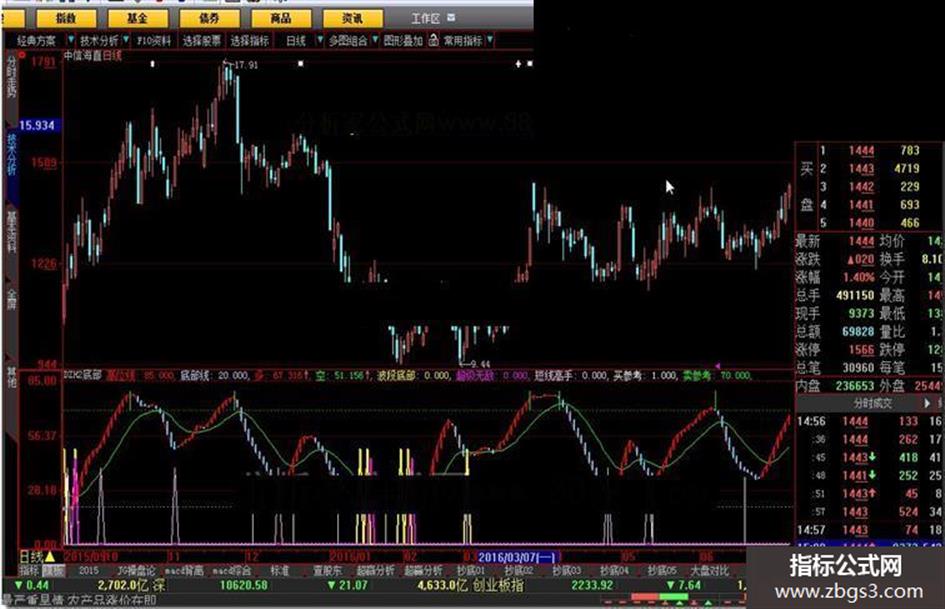Click 图形叠加 toolbar item
Screen dimensions: 945x609
click(x=403, y=40)
